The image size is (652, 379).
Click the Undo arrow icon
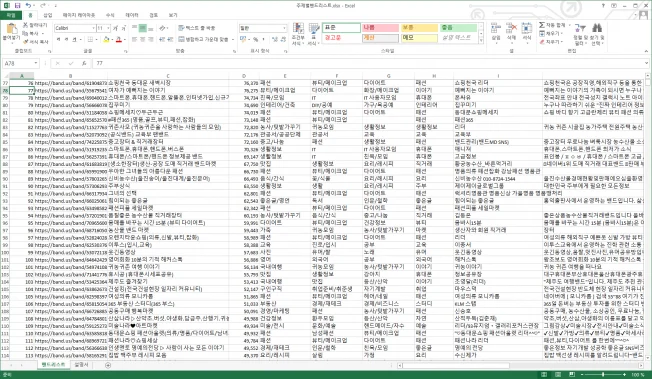coord(28,5)
